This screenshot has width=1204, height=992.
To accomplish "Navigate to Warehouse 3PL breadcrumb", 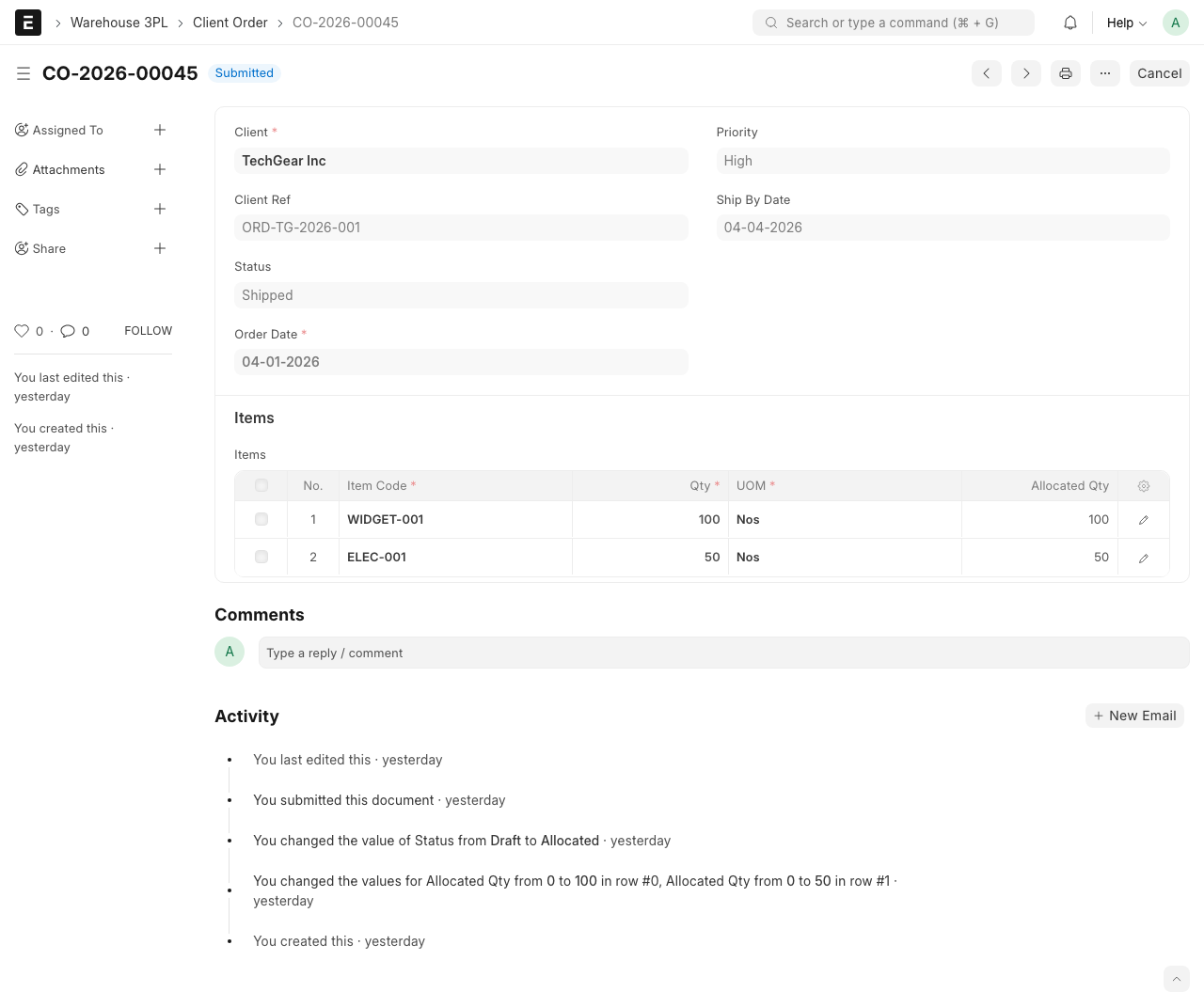I will pos(119,23).
